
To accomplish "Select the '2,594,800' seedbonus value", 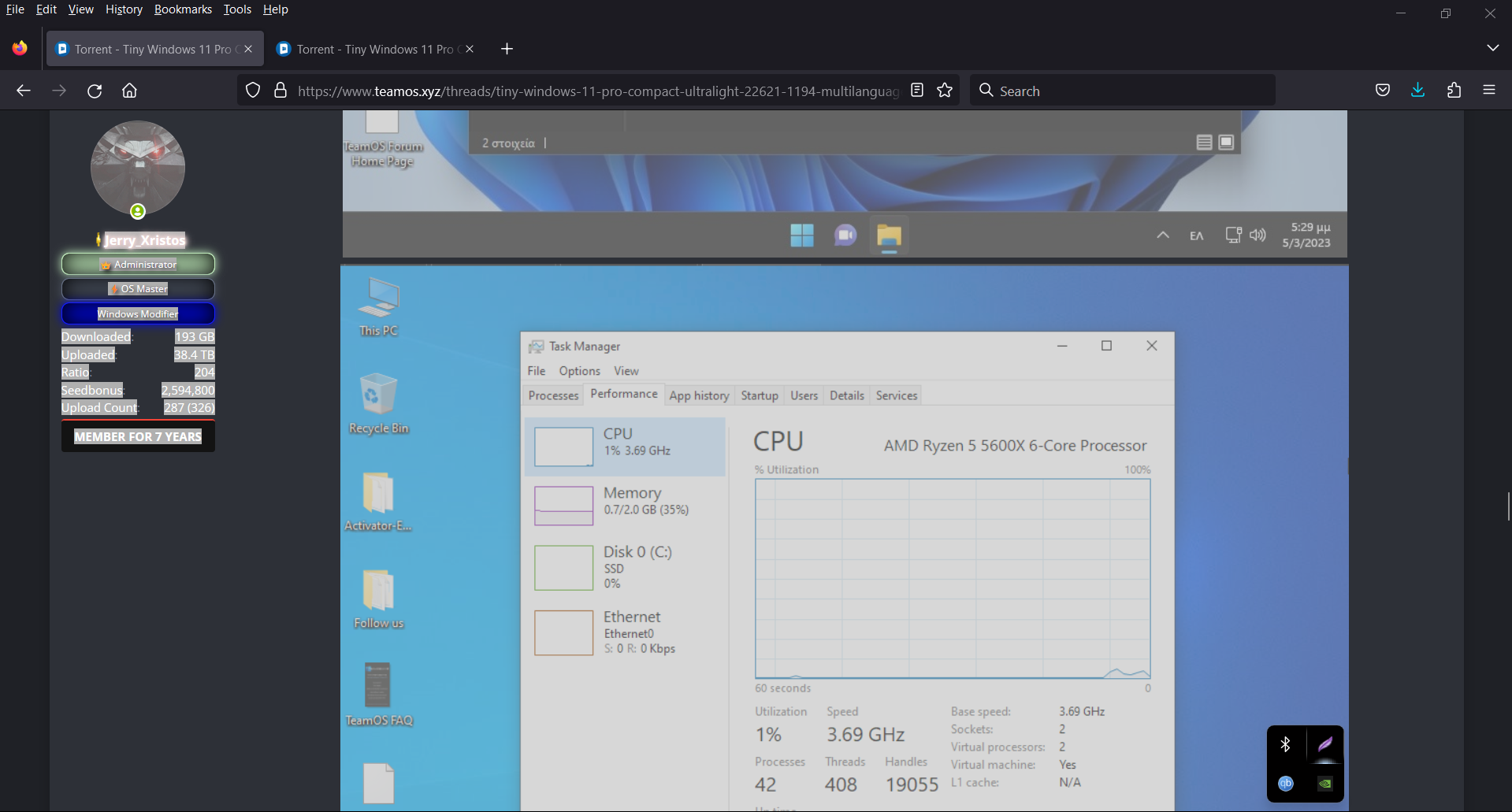I will click(x=188, y=390).
